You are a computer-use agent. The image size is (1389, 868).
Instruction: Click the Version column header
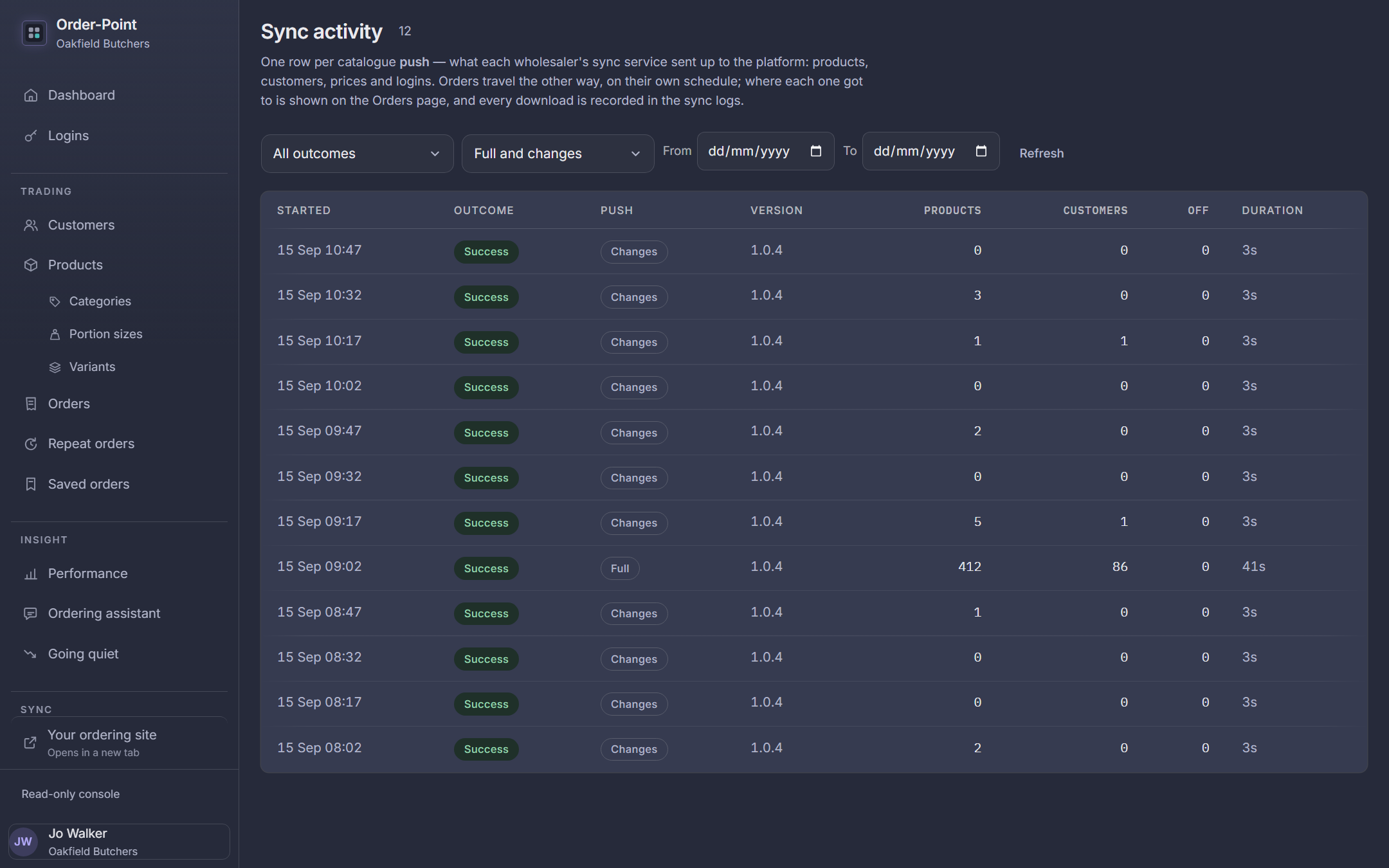(776, 211)
